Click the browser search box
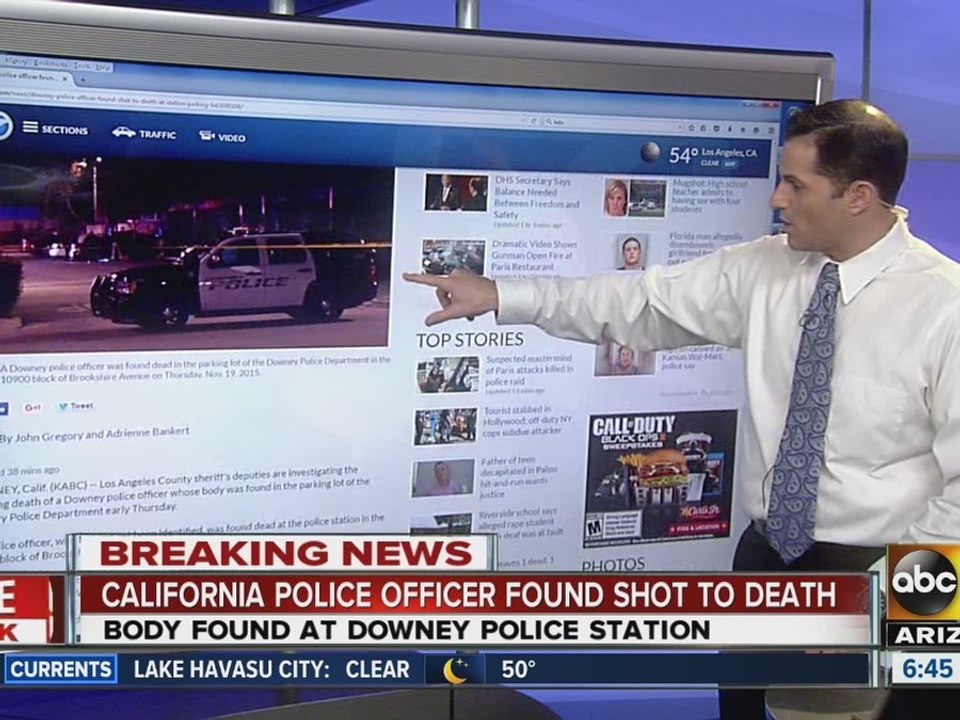Image resolution: width=960 pixels, height=720 pixels. (612, 124)
